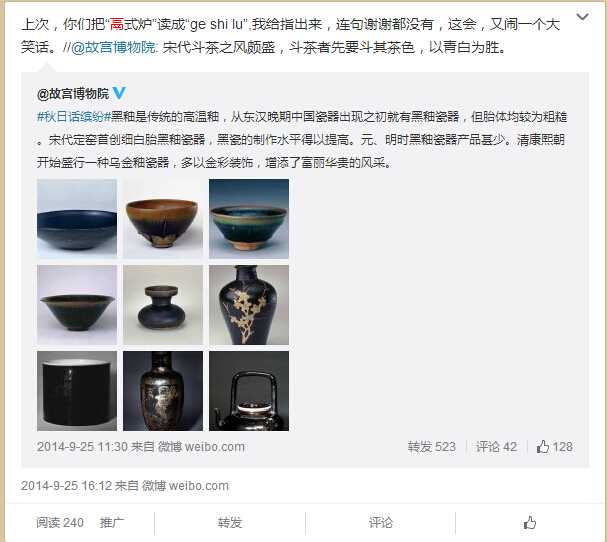Open the @故宫博物院 mention link in repost text

point(114,48)
